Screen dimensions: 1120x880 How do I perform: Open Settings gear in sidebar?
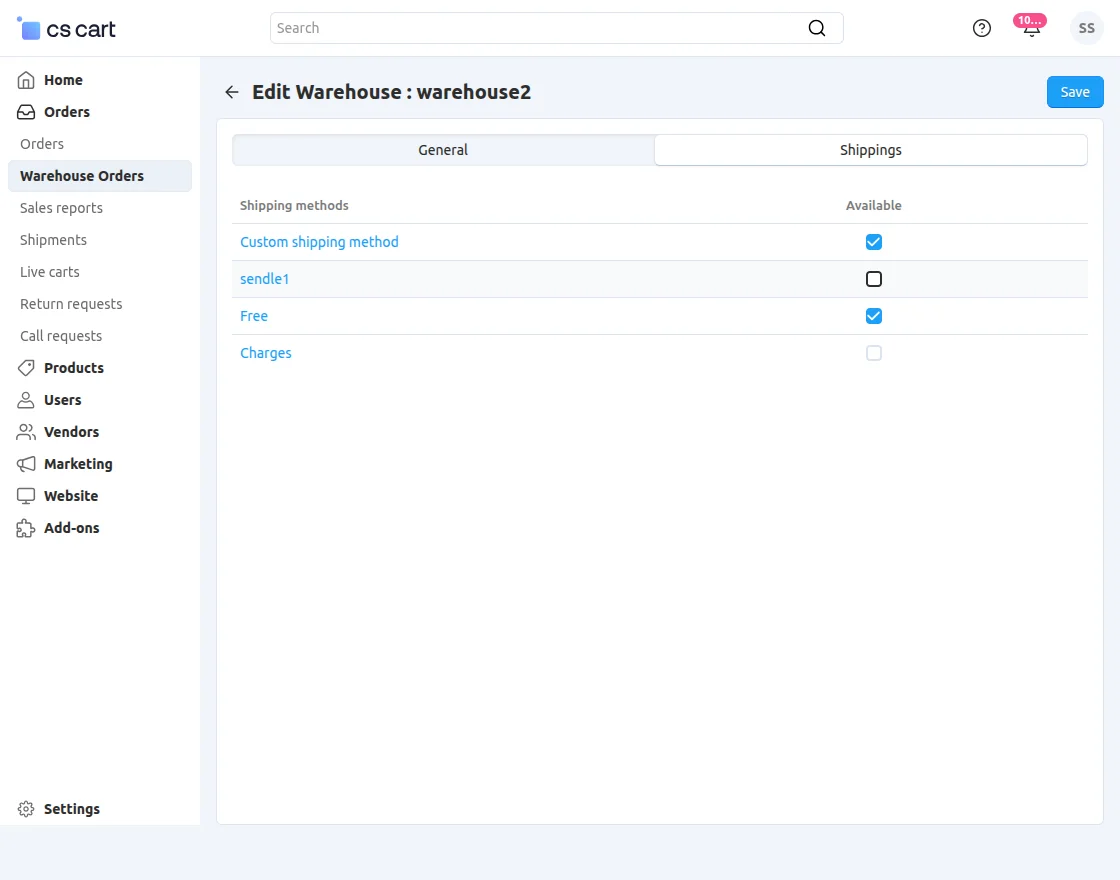coord(26,809)
